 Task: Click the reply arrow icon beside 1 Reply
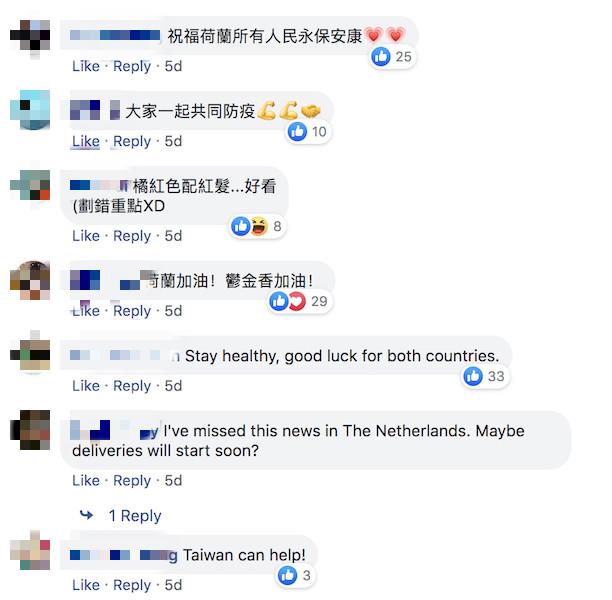click(x=86, y=515)
